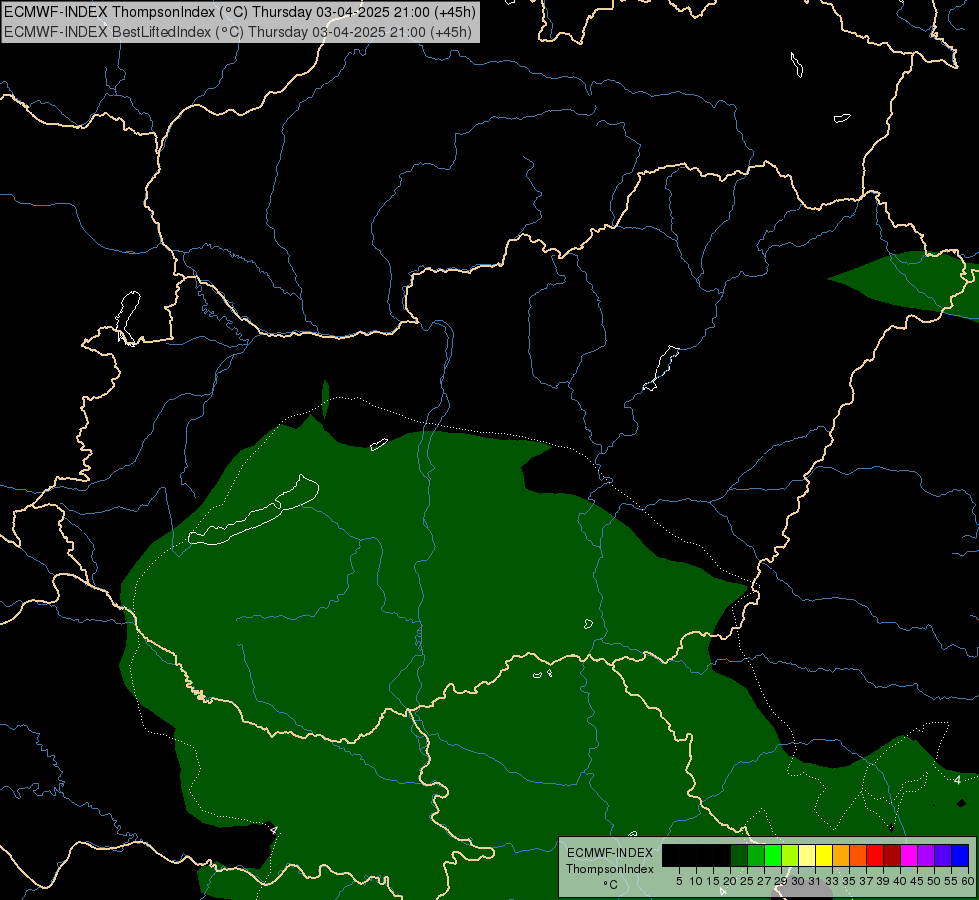This screenshot has width=979, height=900.
Task: Click the "°C" unit label in legend
Action: point(610,884)
